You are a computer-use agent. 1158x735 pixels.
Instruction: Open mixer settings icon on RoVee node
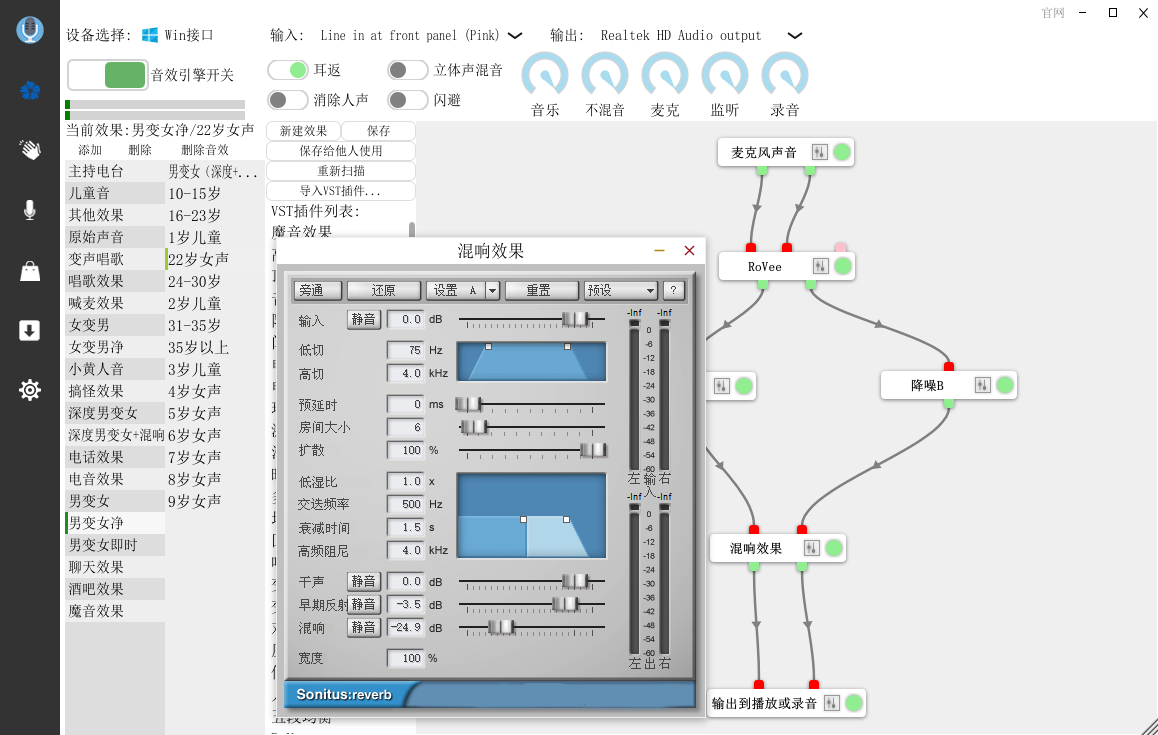820,266
